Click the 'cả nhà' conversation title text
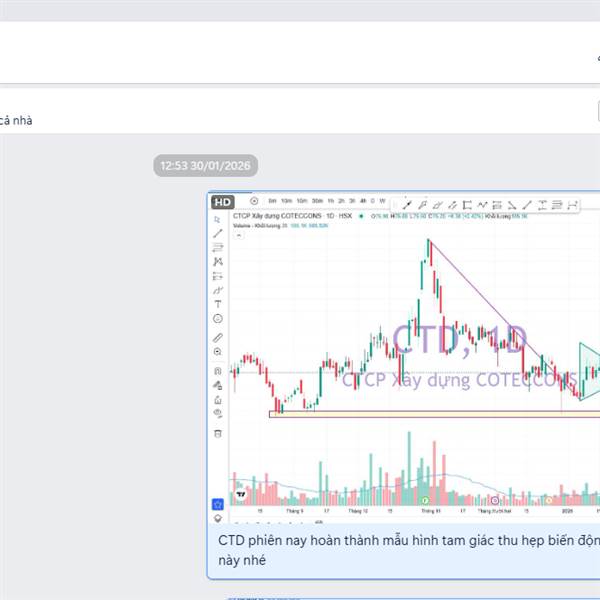 [x=16, y=121]
